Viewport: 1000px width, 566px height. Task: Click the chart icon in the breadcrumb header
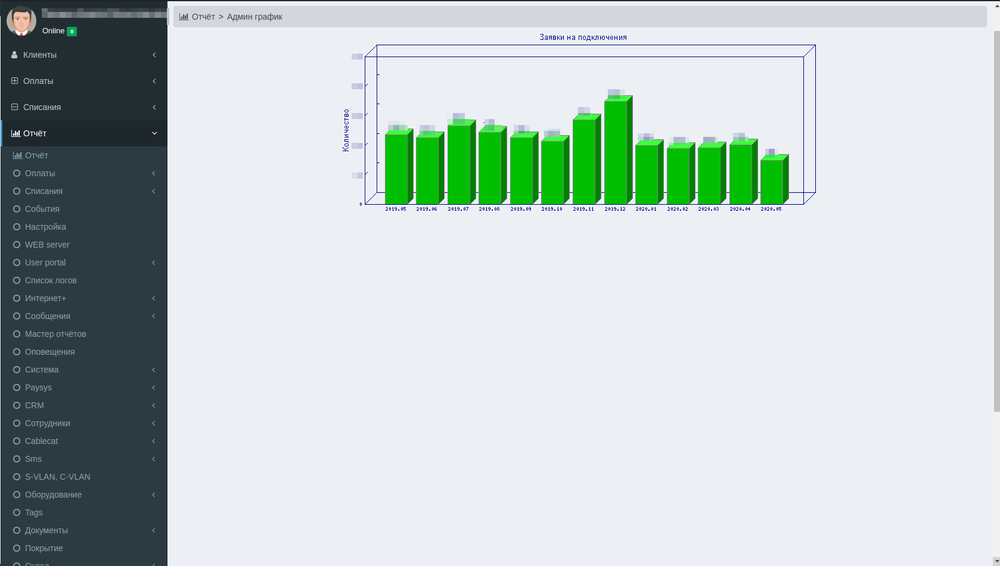tap(184, 17)
